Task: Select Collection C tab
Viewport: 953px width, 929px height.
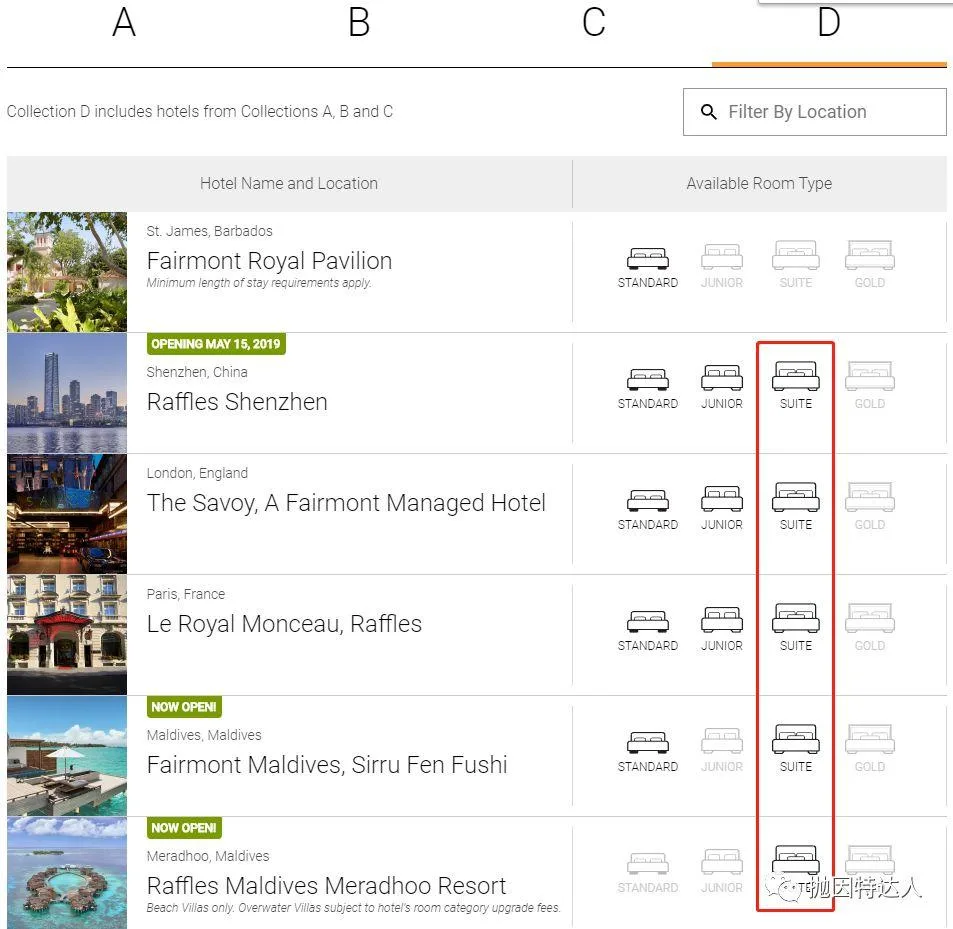Action: pos(594,23)
